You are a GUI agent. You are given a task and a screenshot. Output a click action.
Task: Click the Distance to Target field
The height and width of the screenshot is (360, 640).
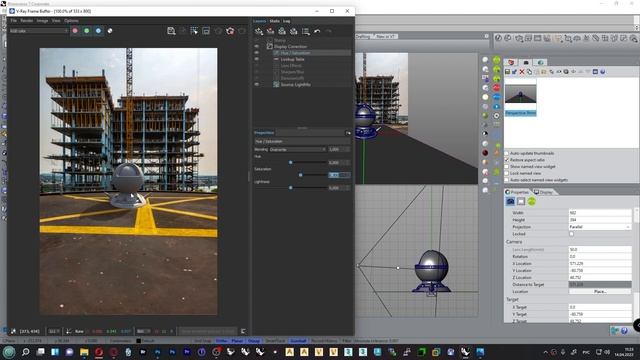coord(600,284)
